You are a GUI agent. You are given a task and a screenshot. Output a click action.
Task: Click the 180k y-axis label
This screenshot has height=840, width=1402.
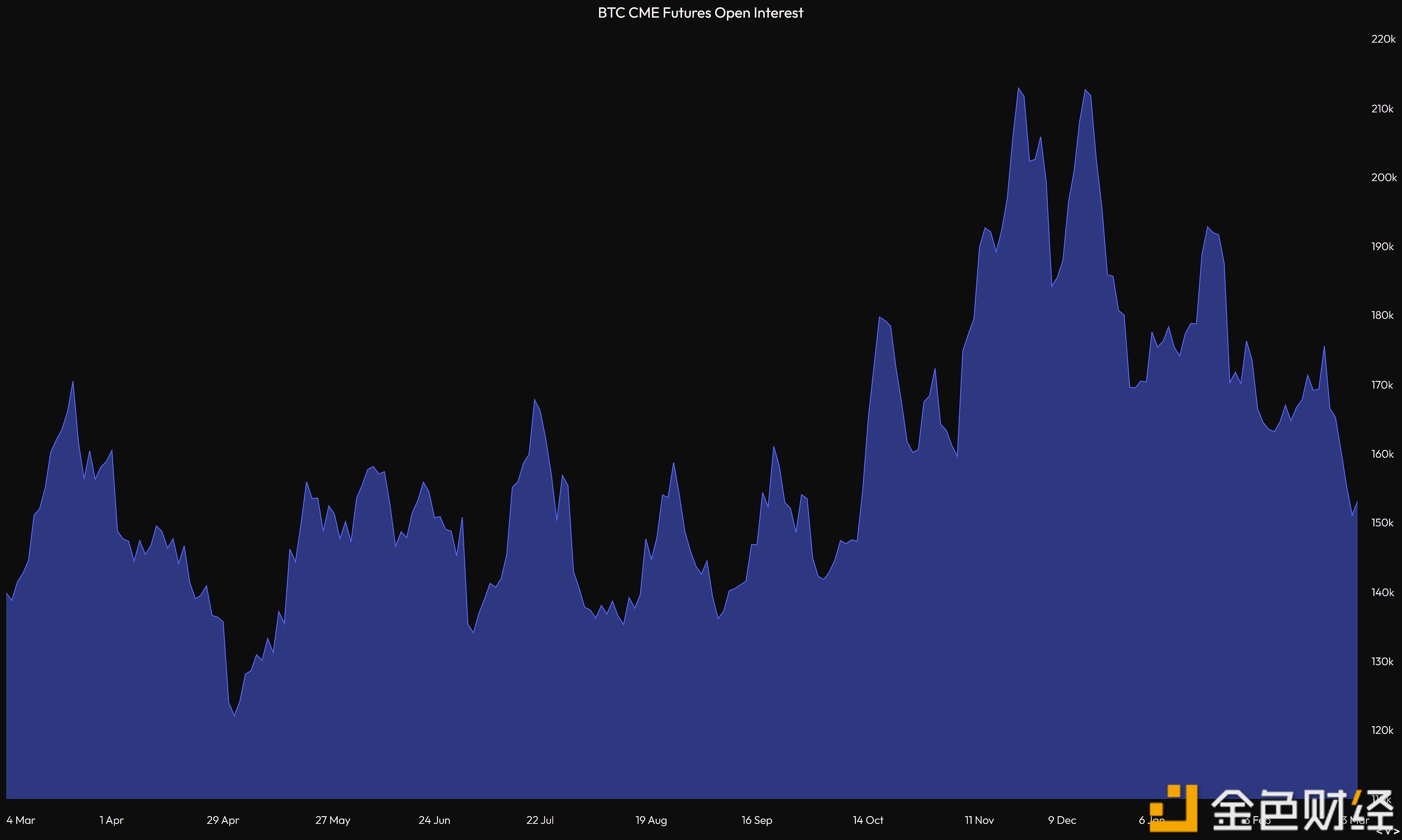click(1382, 315)
